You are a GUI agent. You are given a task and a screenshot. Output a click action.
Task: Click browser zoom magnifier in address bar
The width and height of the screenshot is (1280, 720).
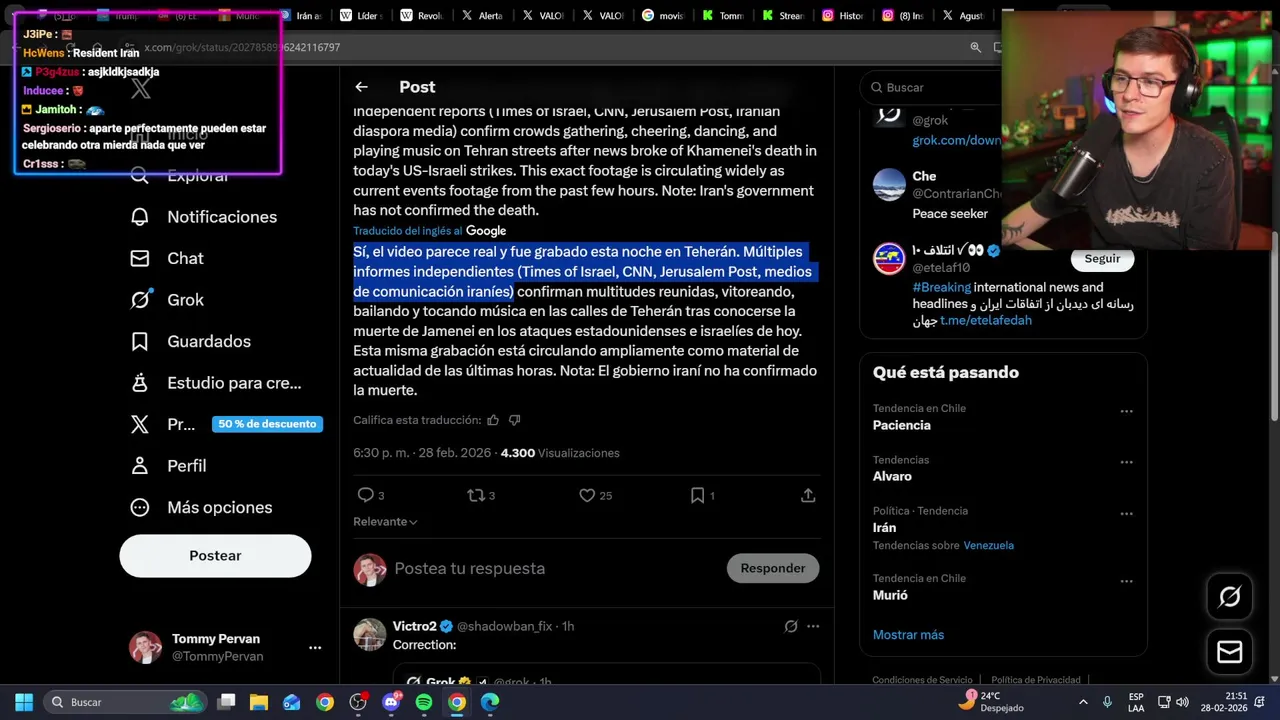point(975,47)
